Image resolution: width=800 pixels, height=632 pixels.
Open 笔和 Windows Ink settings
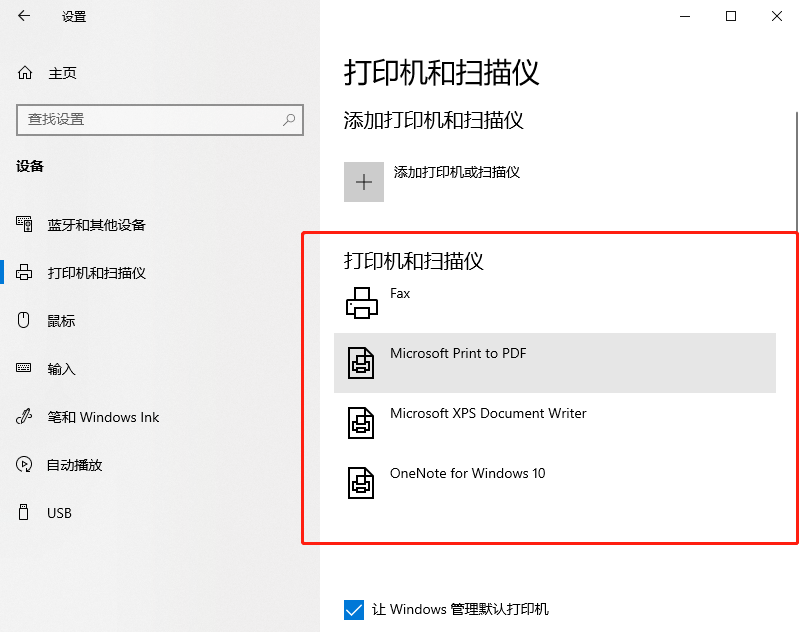(103, 417)
